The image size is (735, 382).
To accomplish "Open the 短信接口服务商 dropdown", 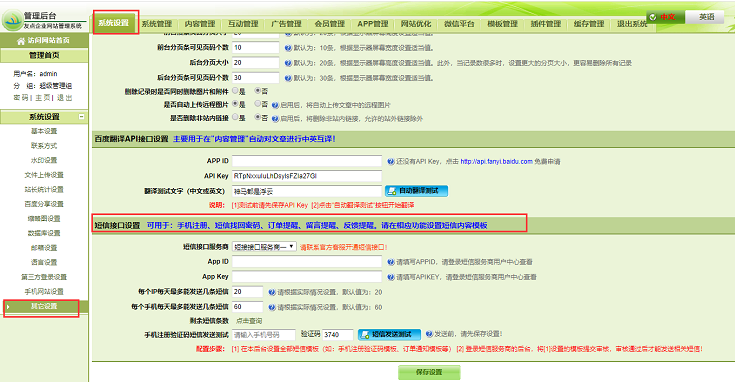I will click(x=264, y=247).
